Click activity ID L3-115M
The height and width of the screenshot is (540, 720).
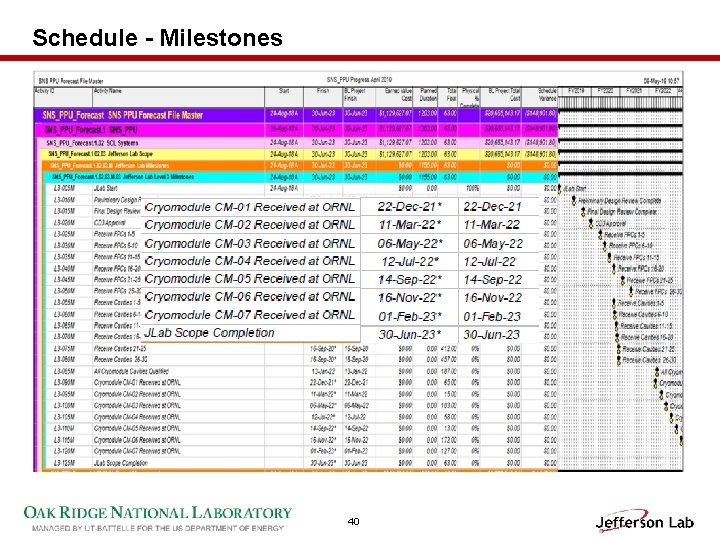[65, 440]
